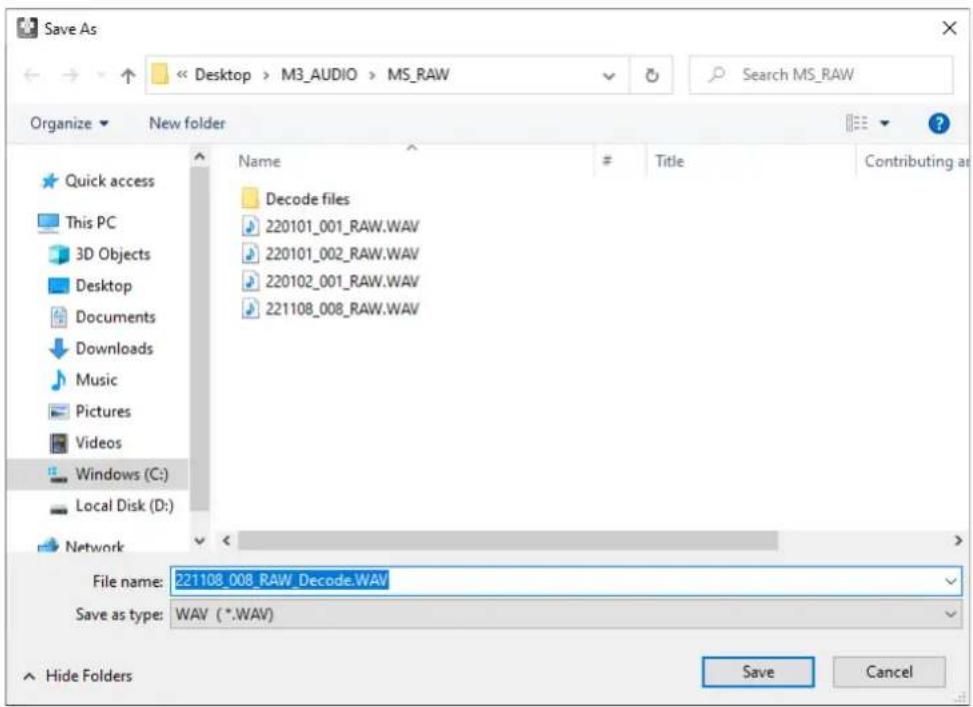Image resolution: width=973 pixels, height=707 pixels.
Task: Click the 3D Objects cube icon
Action: point(59,254)
